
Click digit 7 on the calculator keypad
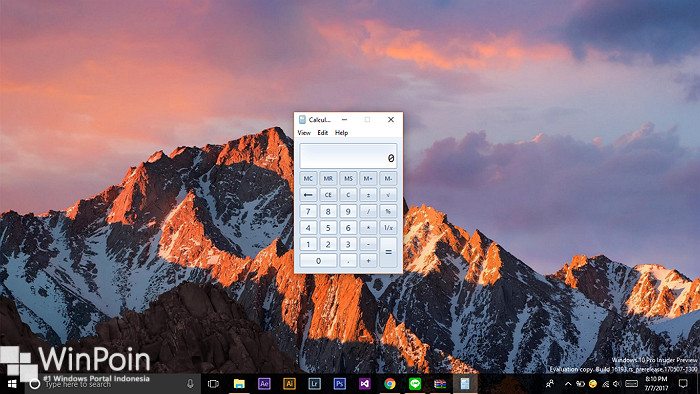coord(308,212)
